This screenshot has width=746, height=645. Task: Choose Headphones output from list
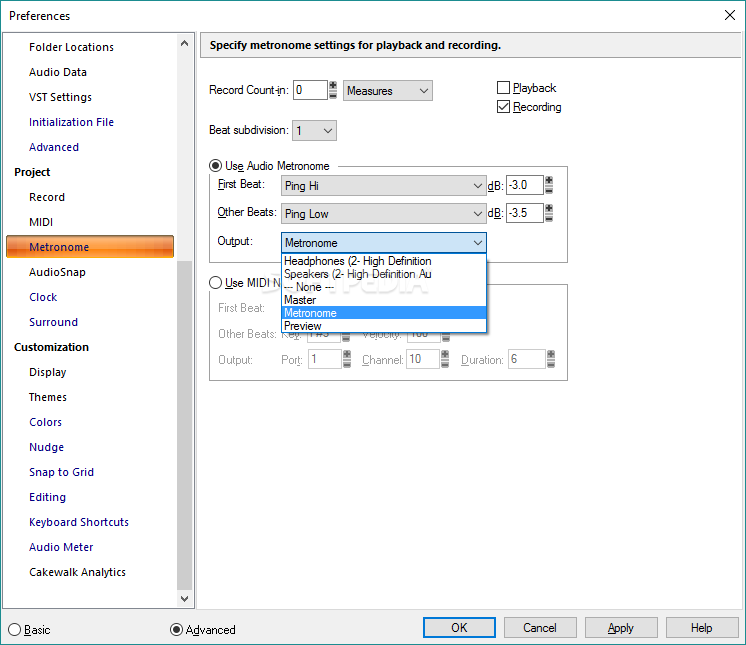(384, 261)
